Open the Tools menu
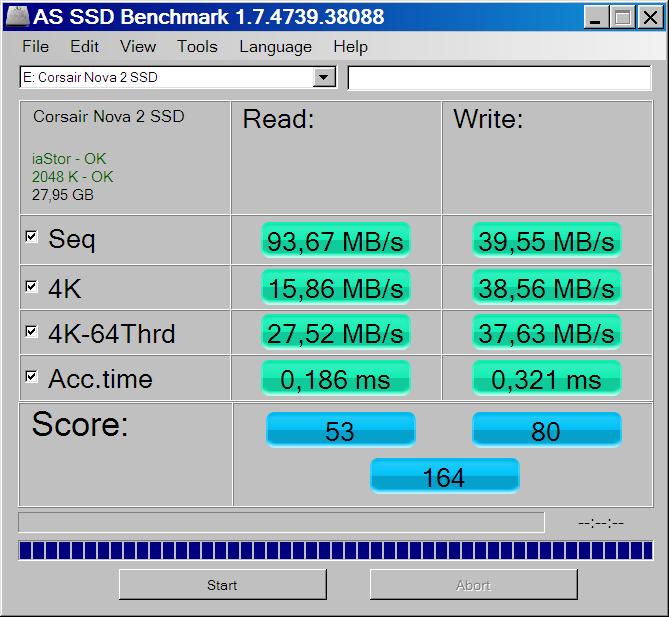 point(197,47)
